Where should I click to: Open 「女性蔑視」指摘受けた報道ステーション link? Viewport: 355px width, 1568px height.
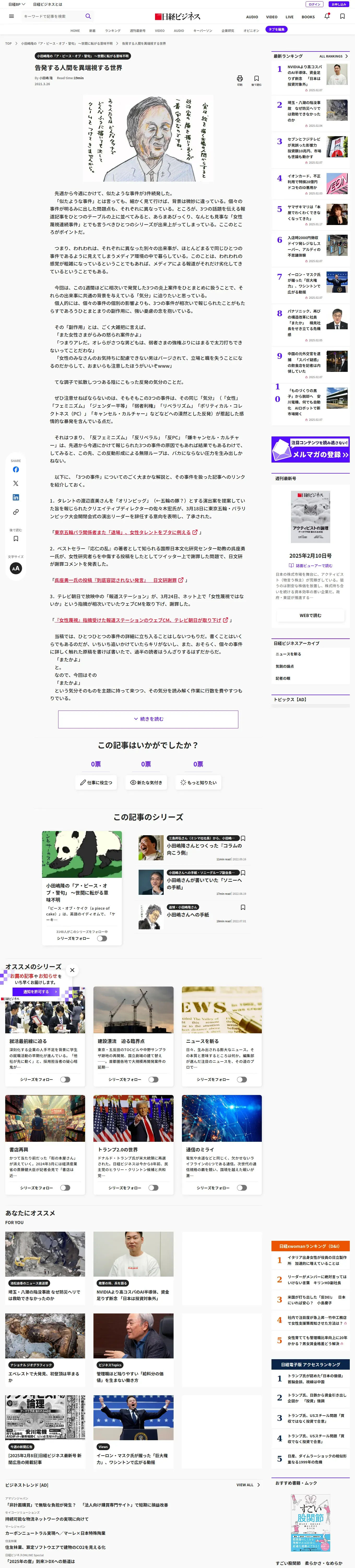tap(139, 620)
